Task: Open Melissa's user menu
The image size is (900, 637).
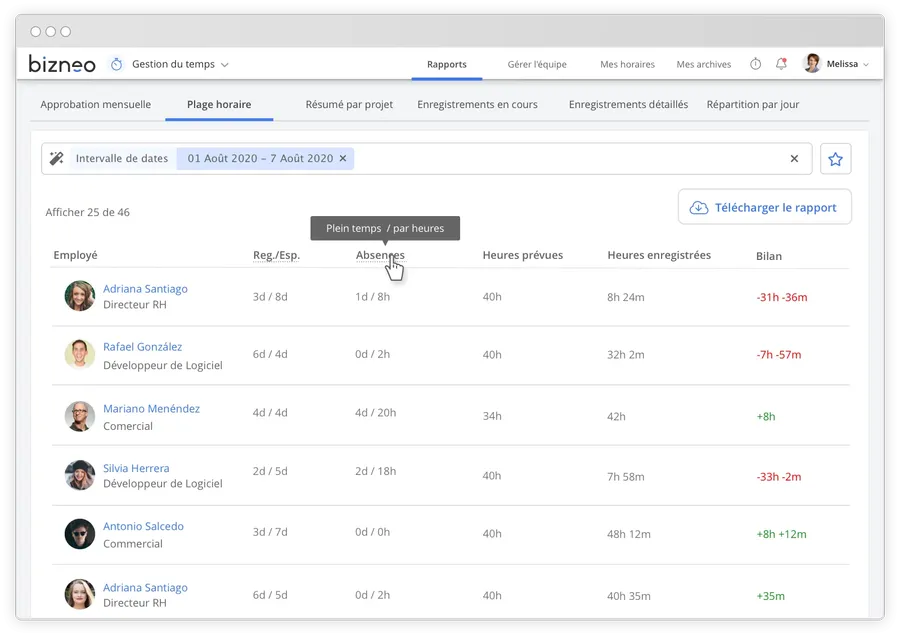Action: pos(836,64)
